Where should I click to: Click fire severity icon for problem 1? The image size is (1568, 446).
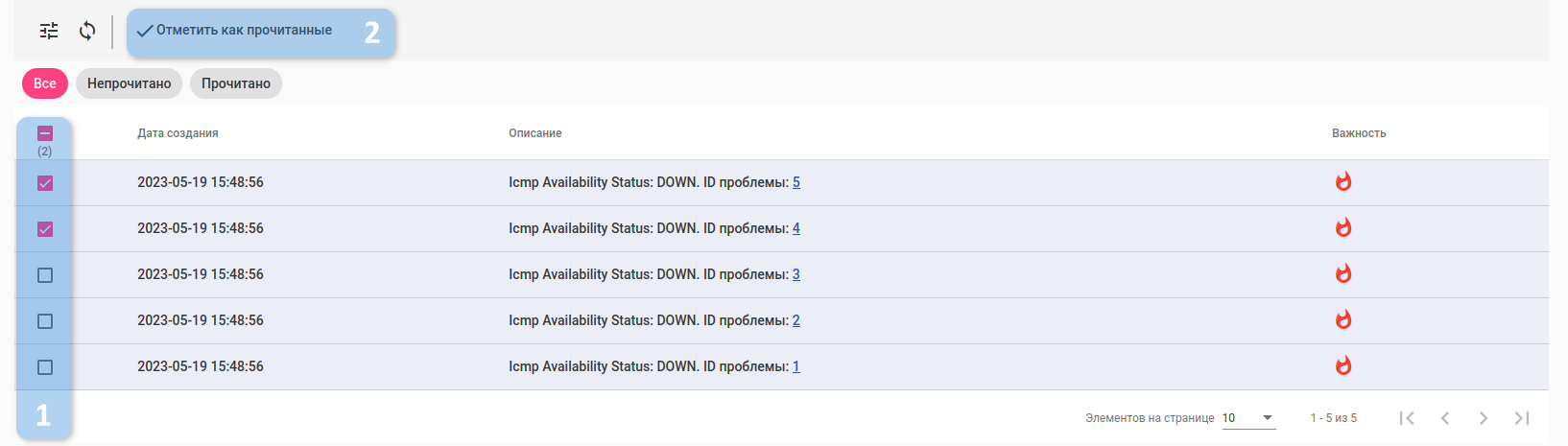tap(1343, 365)
